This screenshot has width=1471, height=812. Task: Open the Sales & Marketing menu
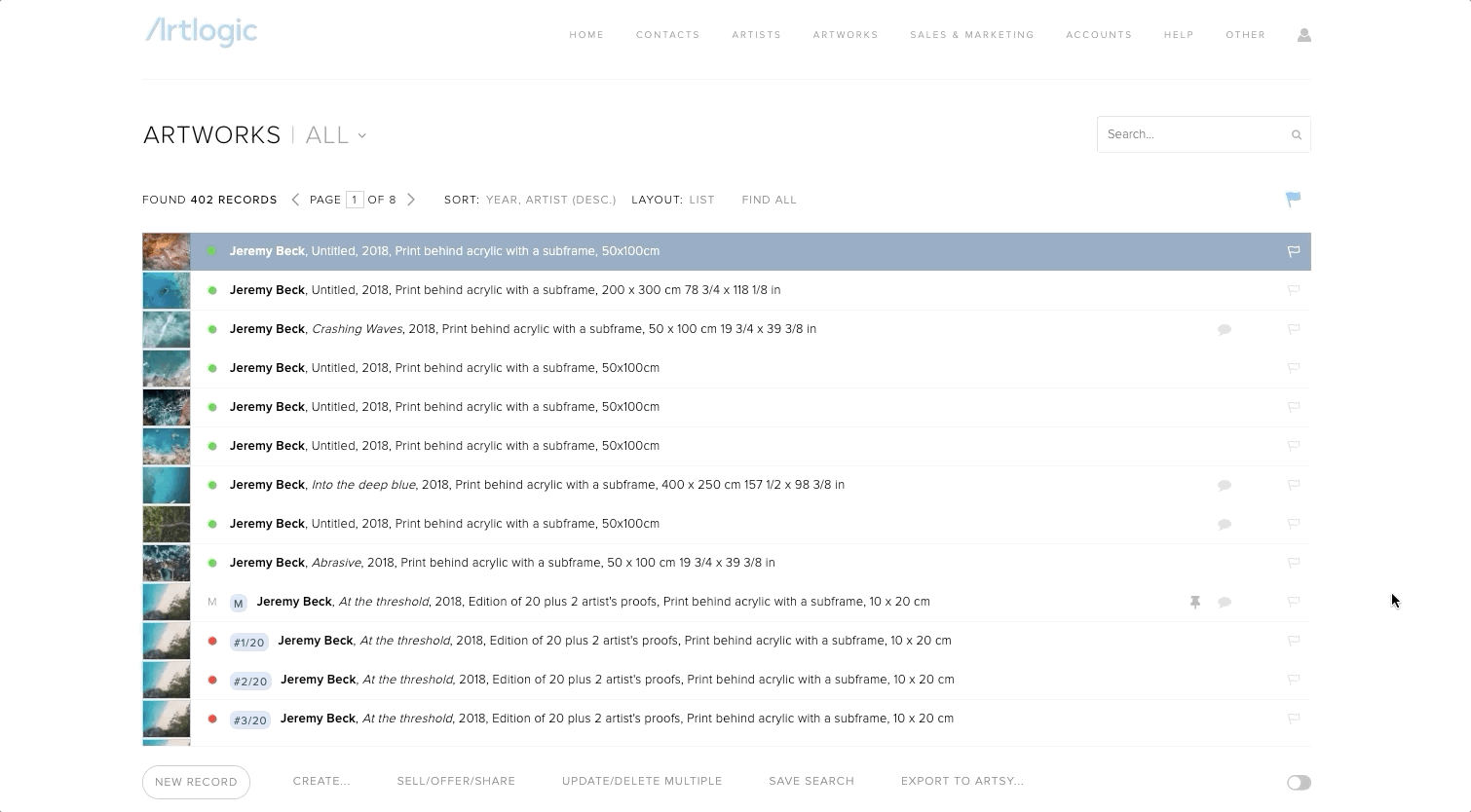point(972,35)
